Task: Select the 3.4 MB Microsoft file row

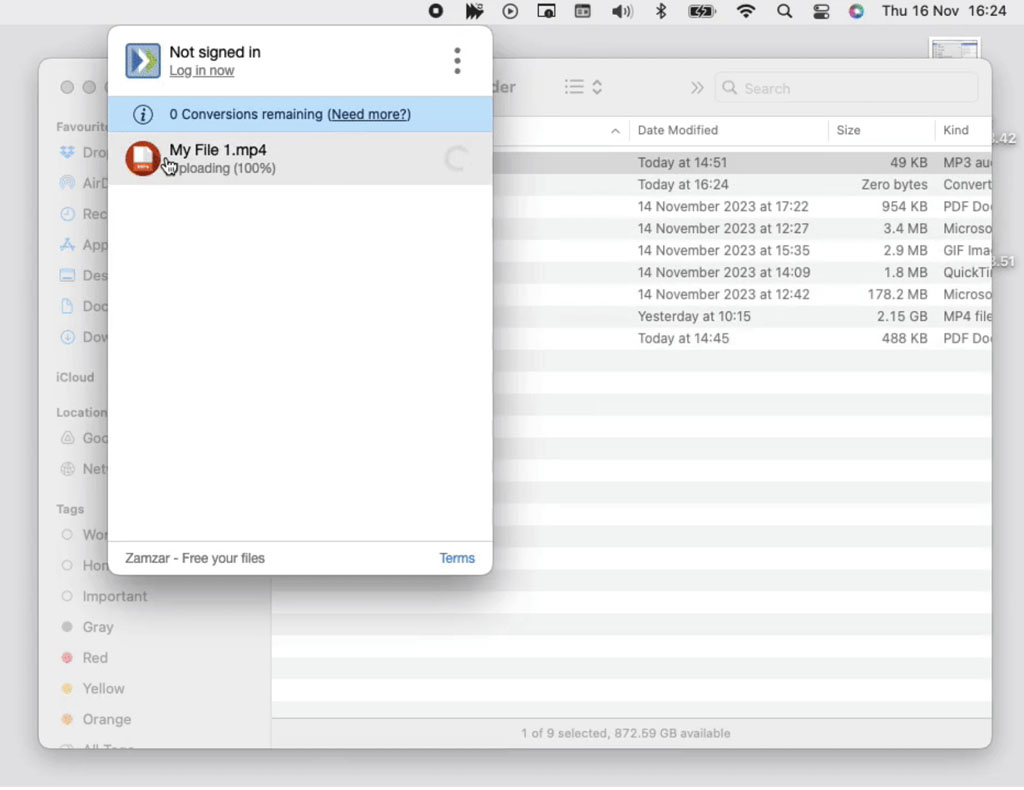Action: click(742, 229)
